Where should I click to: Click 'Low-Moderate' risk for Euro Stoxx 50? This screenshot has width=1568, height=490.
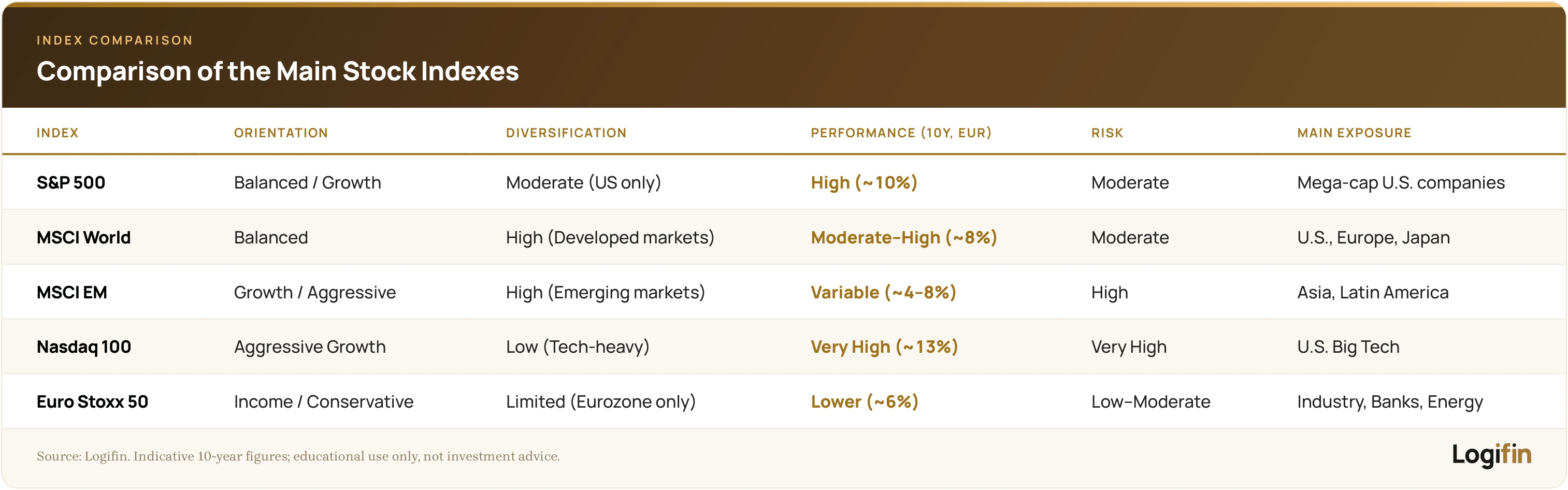[x=1150, y=402]
